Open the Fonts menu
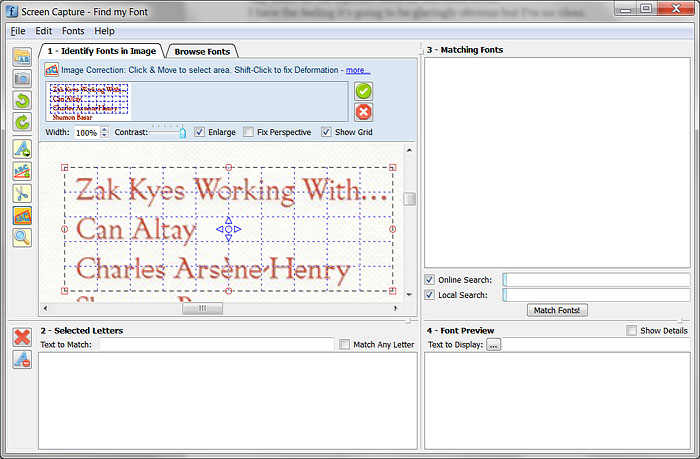The width and height of the screenshot is (700, 459). 73,31
